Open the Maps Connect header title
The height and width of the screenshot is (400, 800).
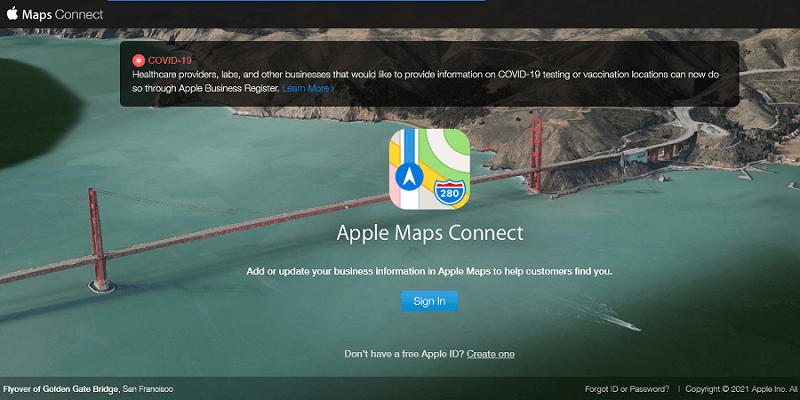pyautogui.click(x=62, y=14)
